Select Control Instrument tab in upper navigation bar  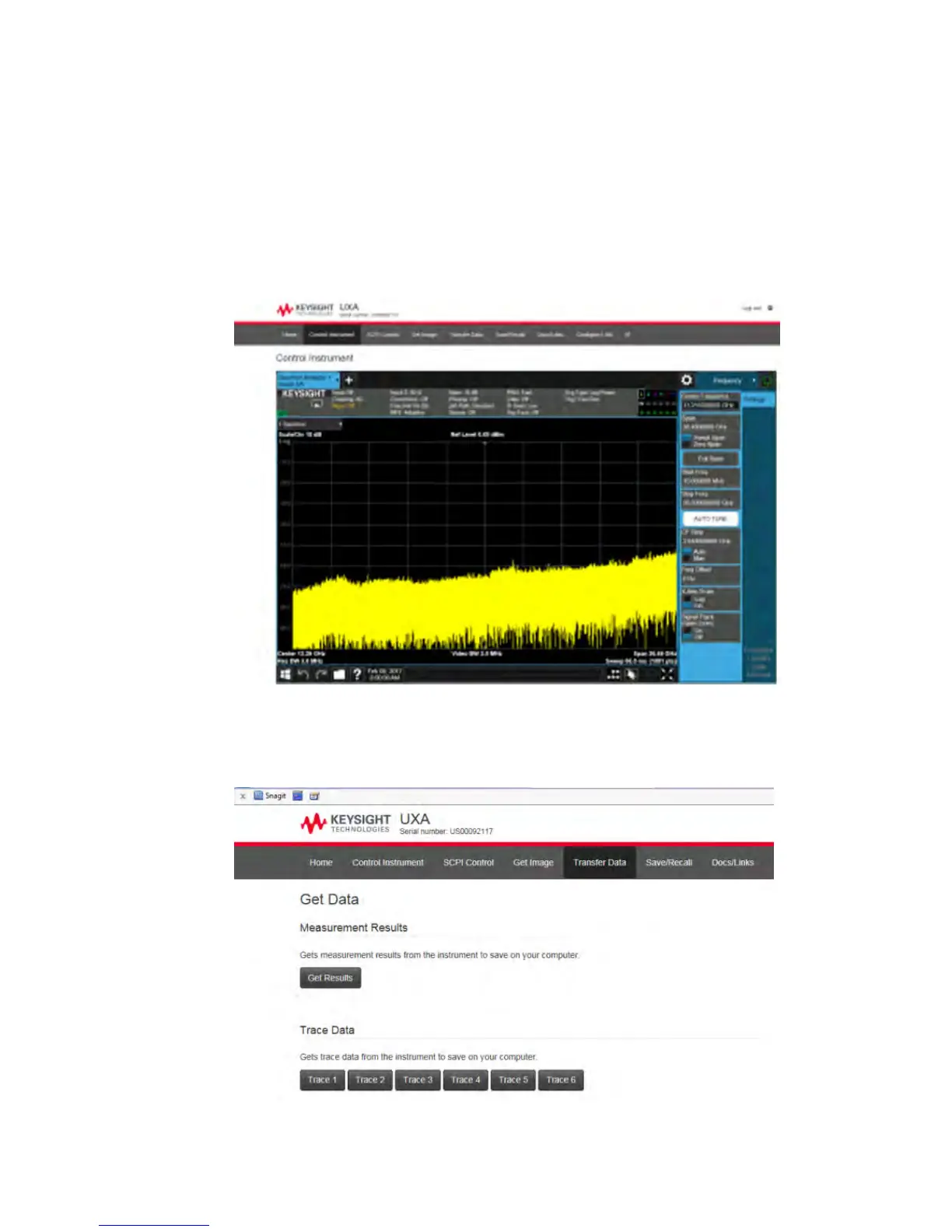tap(331, 334)
